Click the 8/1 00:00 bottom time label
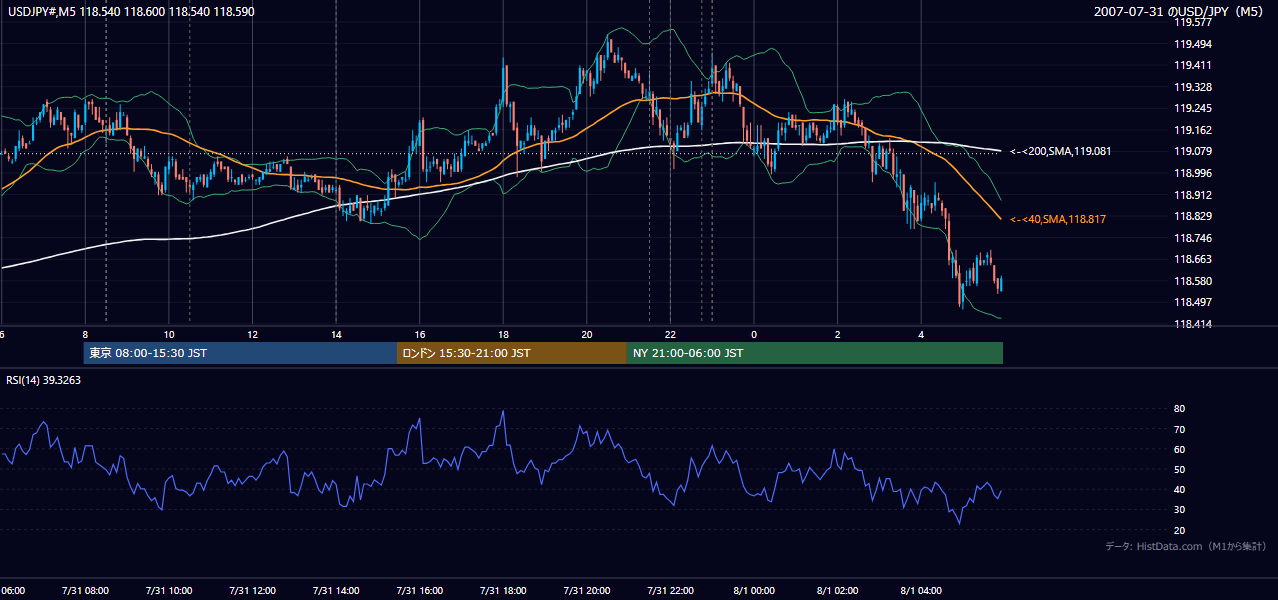 click(754, 590)
